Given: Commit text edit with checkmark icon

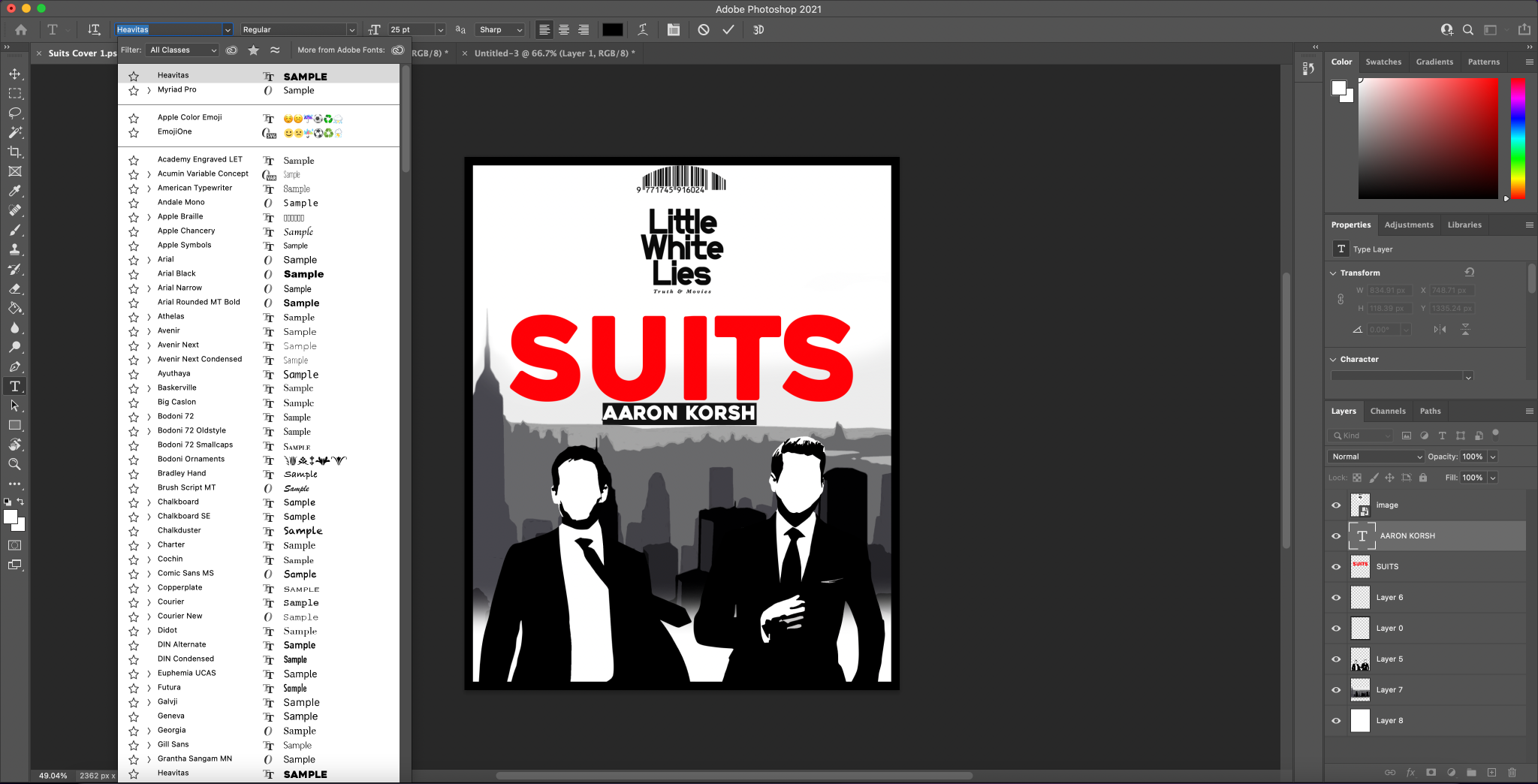Looking at the screenshot, I should 728,29.
